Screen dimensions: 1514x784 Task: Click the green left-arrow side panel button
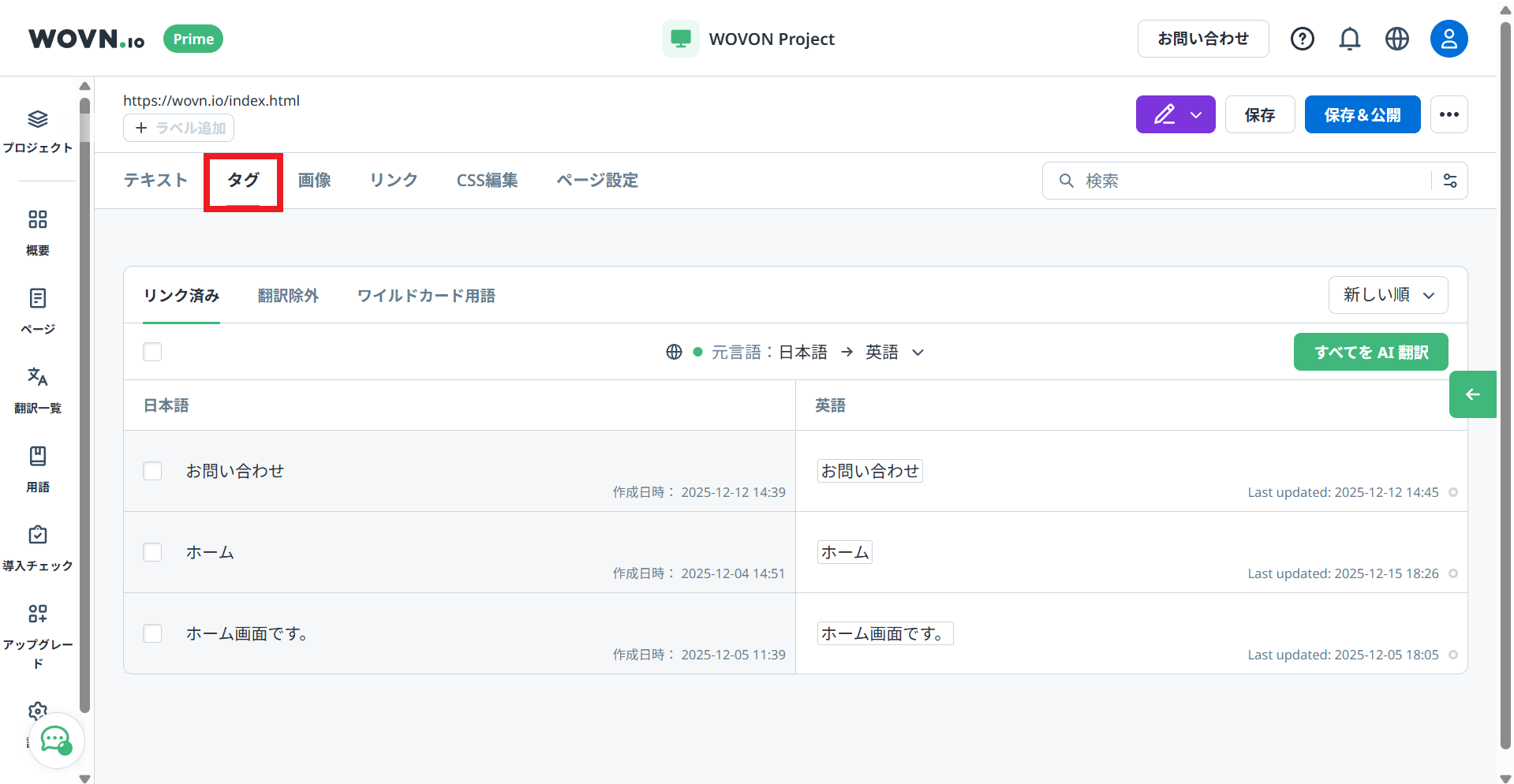pos(1473,394)
